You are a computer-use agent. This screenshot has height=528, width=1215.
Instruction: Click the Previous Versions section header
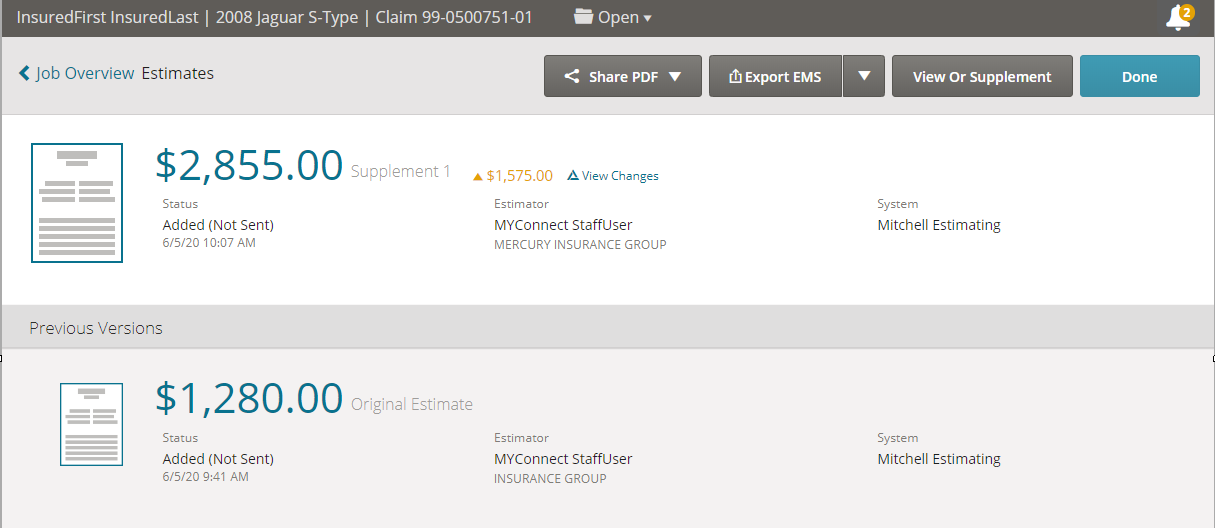(x=607, y=327)
